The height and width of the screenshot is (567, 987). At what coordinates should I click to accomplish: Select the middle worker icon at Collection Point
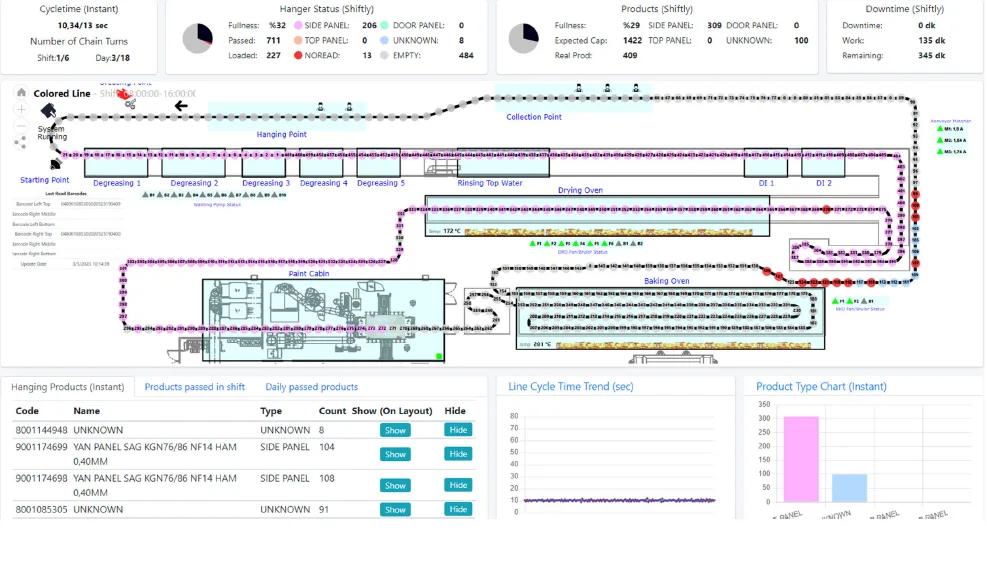pyautogui.click(x=607, y=88)
